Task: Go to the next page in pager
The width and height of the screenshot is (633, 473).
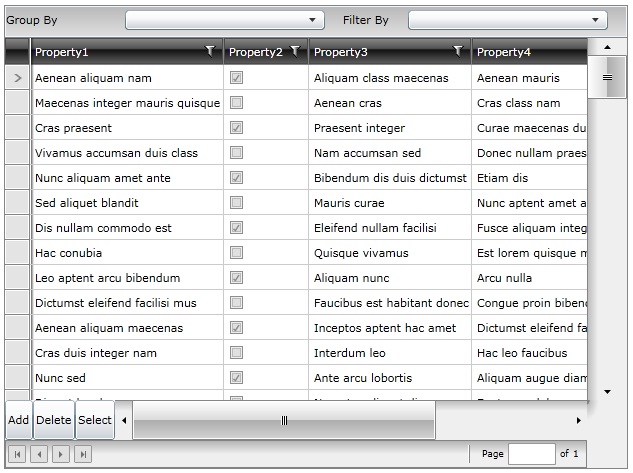Action: pos(61,454)
